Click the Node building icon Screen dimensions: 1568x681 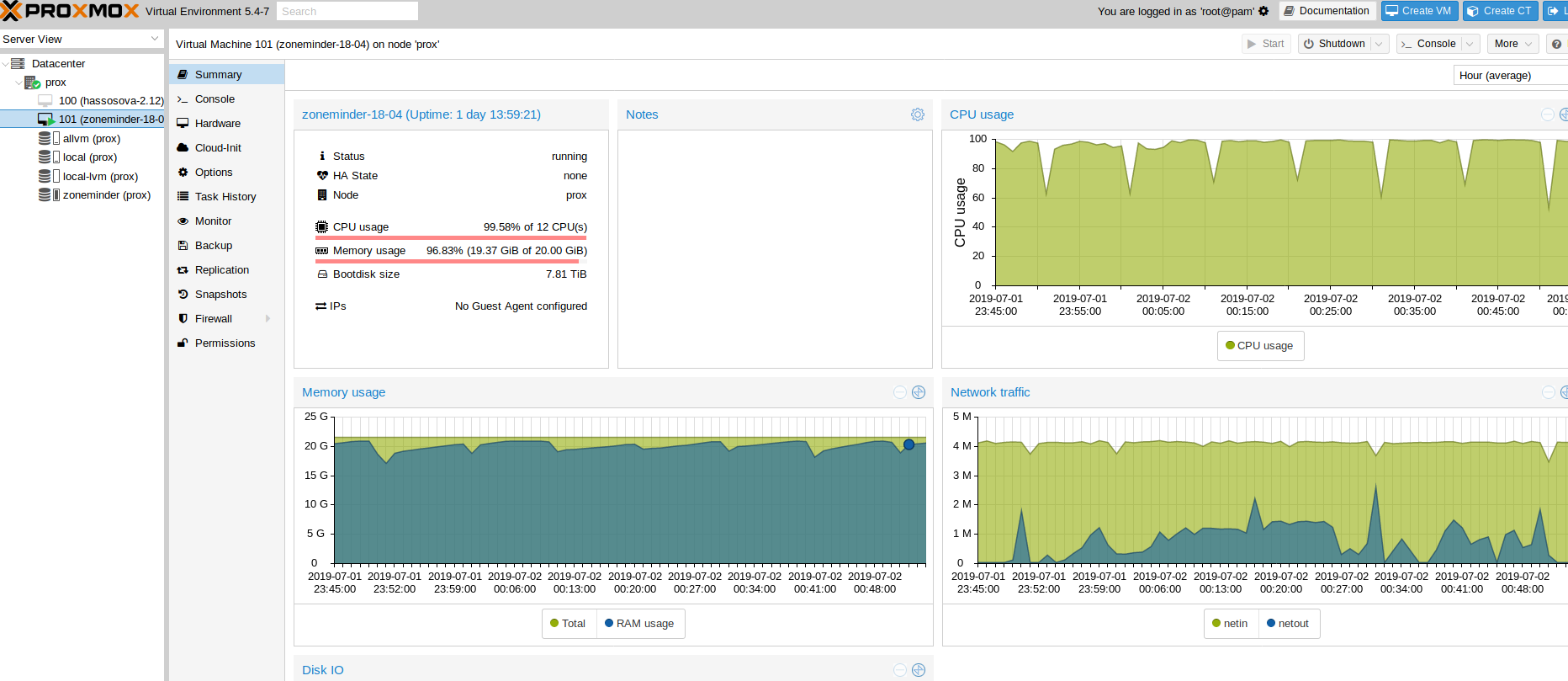(321, 194)
